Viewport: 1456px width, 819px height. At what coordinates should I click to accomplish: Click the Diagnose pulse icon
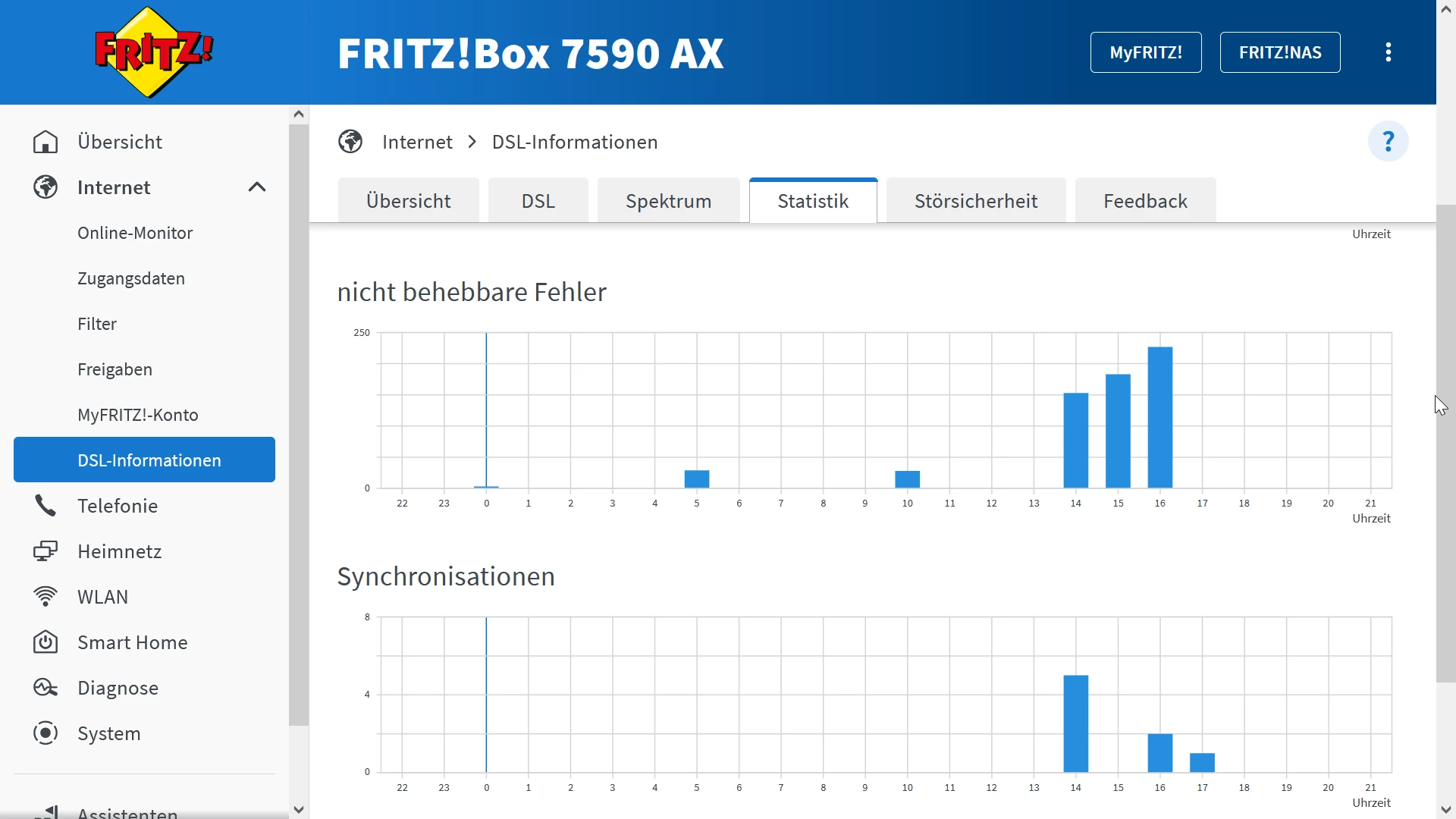45,688
